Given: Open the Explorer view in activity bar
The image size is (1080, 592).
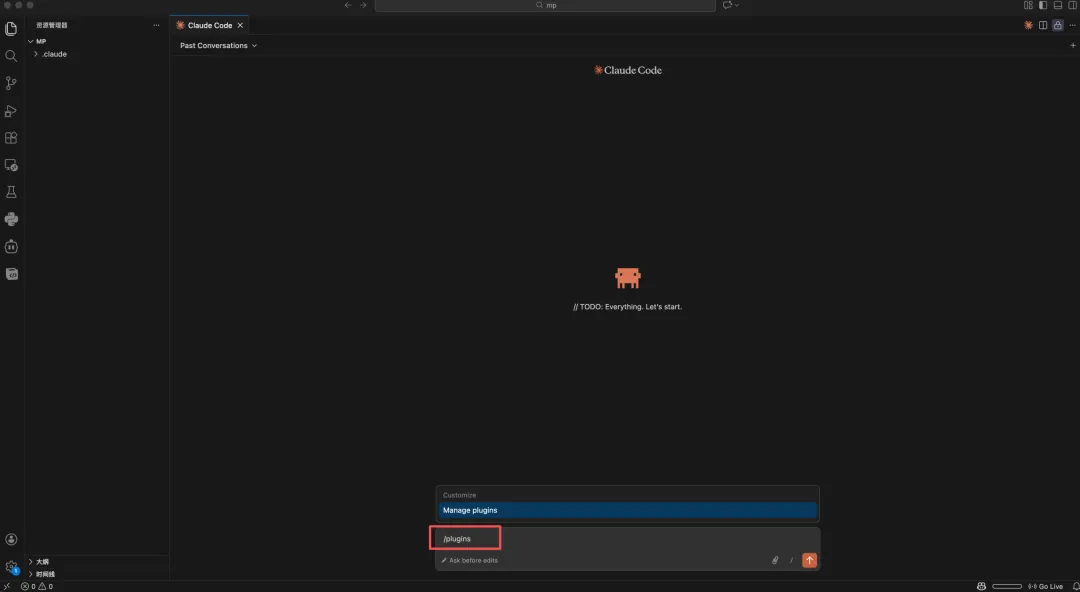Looking at the screenshot, I should click(11, 29).
